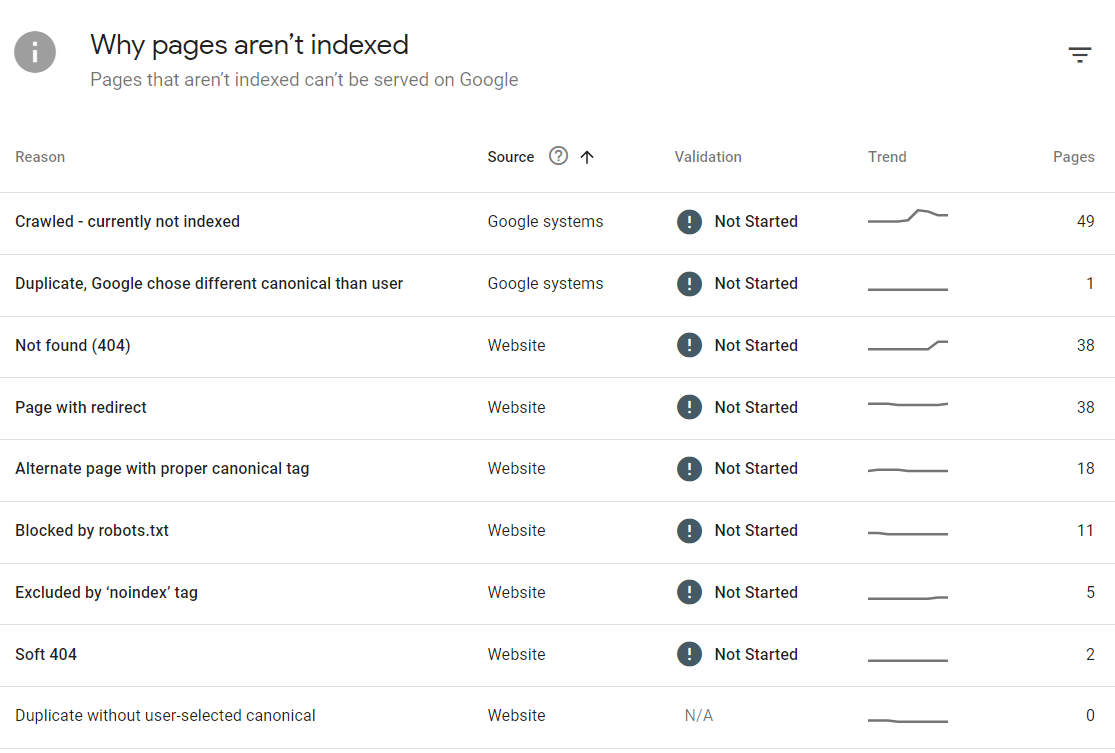View trend sparkline for Not found (404)
The width and height of the screenshot is (1115, 753).
coord(907,346)
